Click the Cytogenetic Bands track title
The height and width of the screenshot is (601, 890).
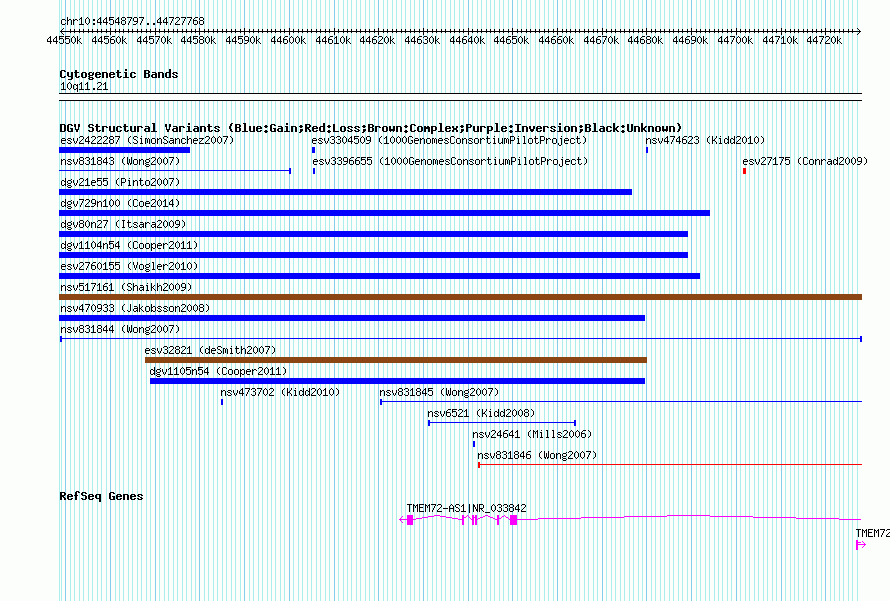[119, 74]
